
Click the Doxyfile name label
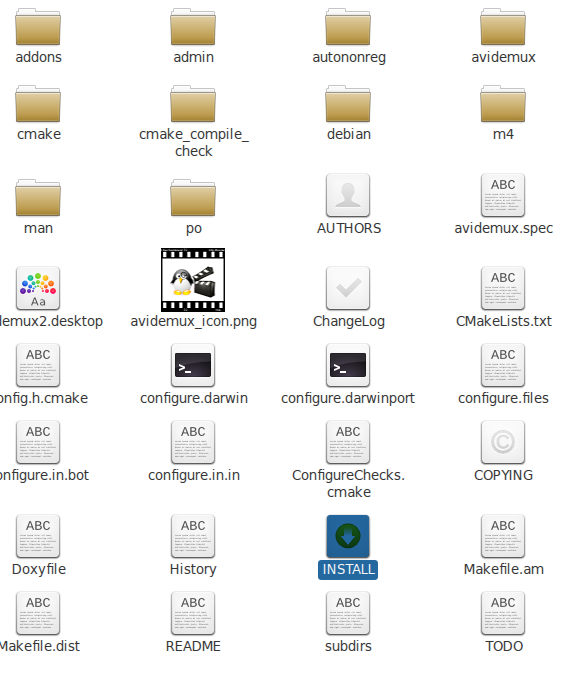[39, 569]
